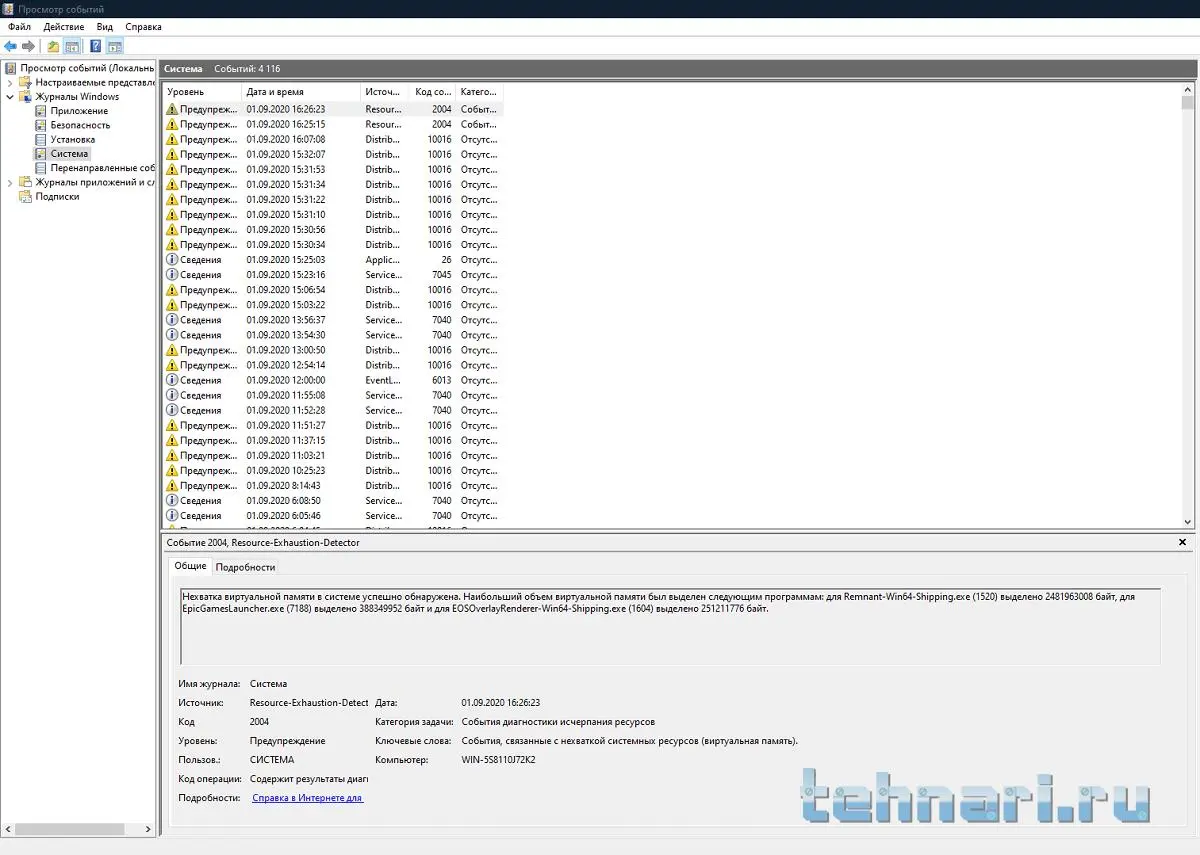Click the Event Viewer root icon in tree

pos(11,68)
